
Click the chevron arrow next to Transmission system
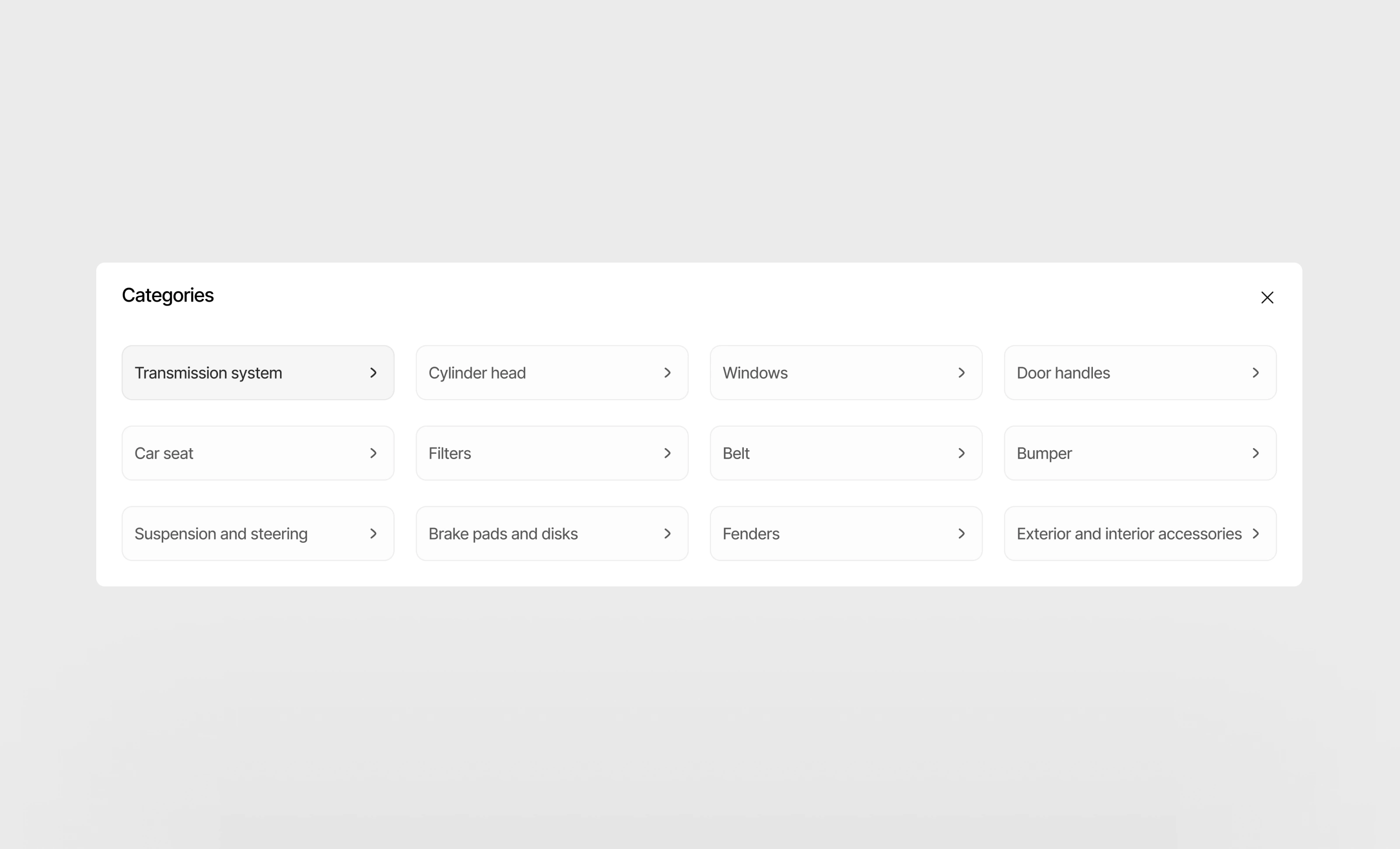[373, 373]
